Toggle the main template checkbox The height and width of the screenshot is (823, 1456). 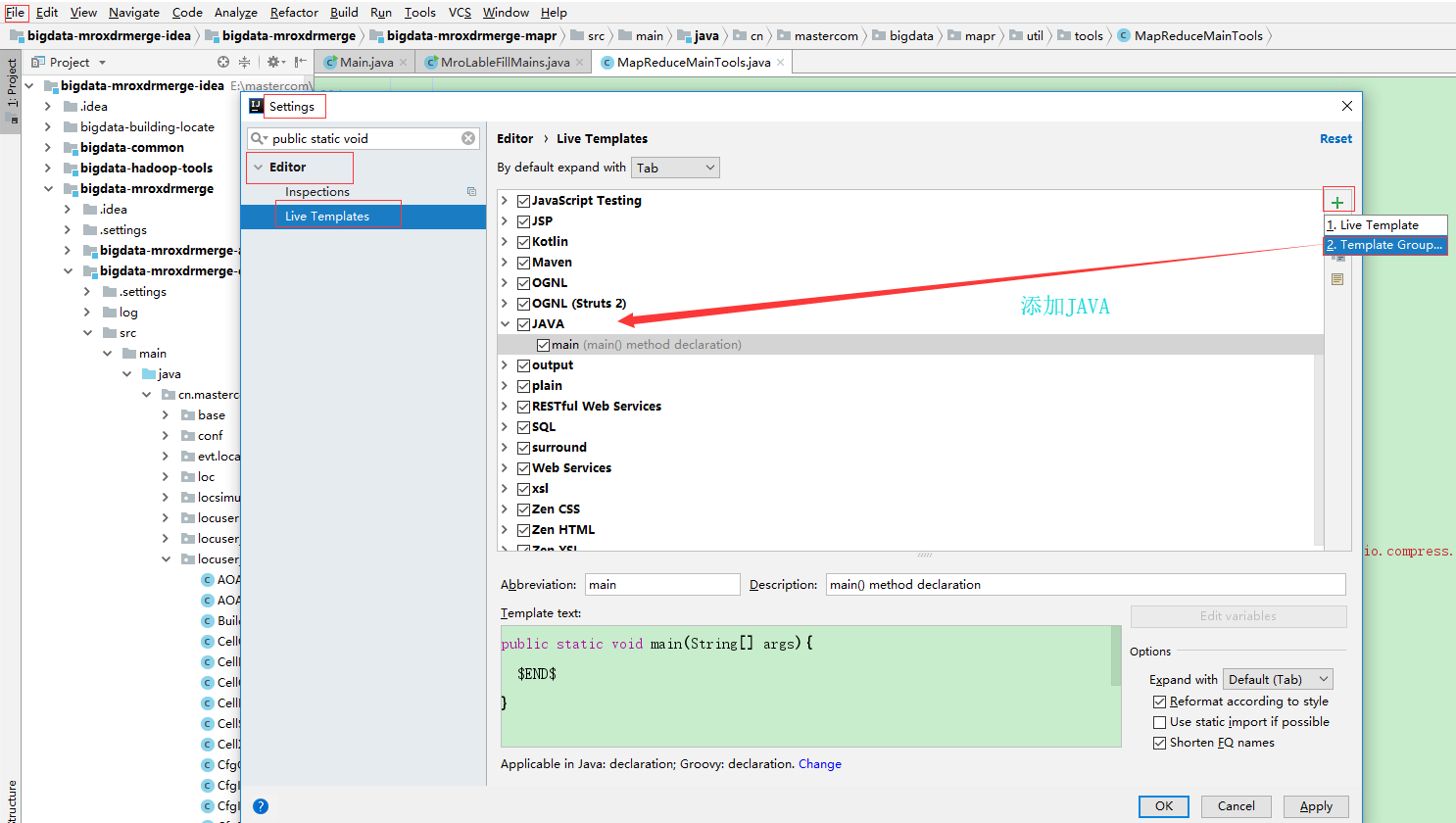click(x=543, y=345)
